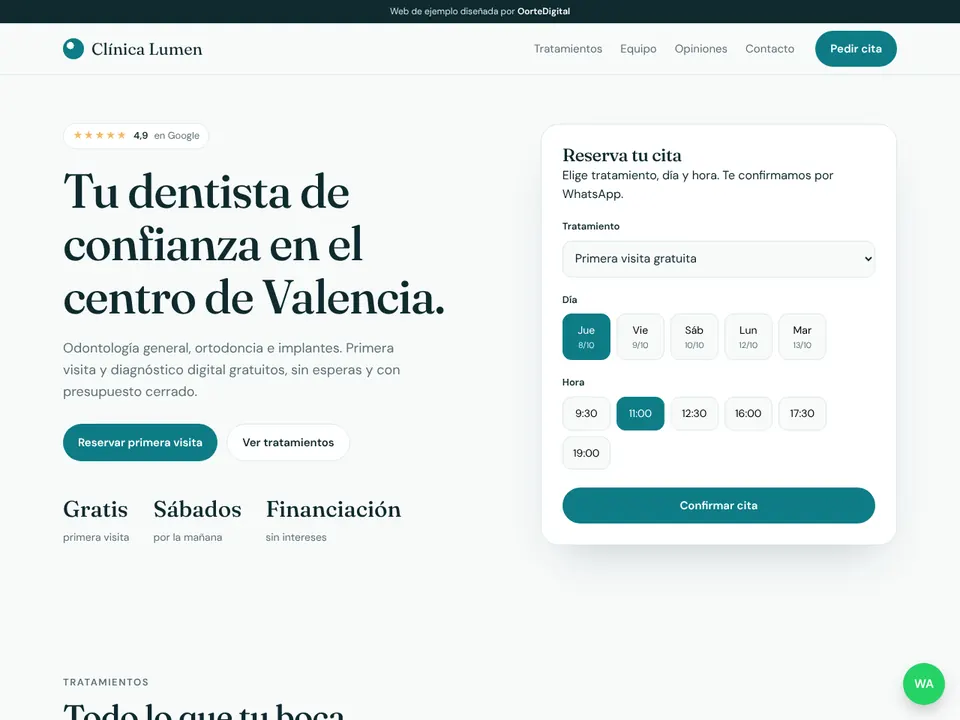Choose the 9:30 time slot
The width and height of the screenshot is (960, 720).
point(586,414)
